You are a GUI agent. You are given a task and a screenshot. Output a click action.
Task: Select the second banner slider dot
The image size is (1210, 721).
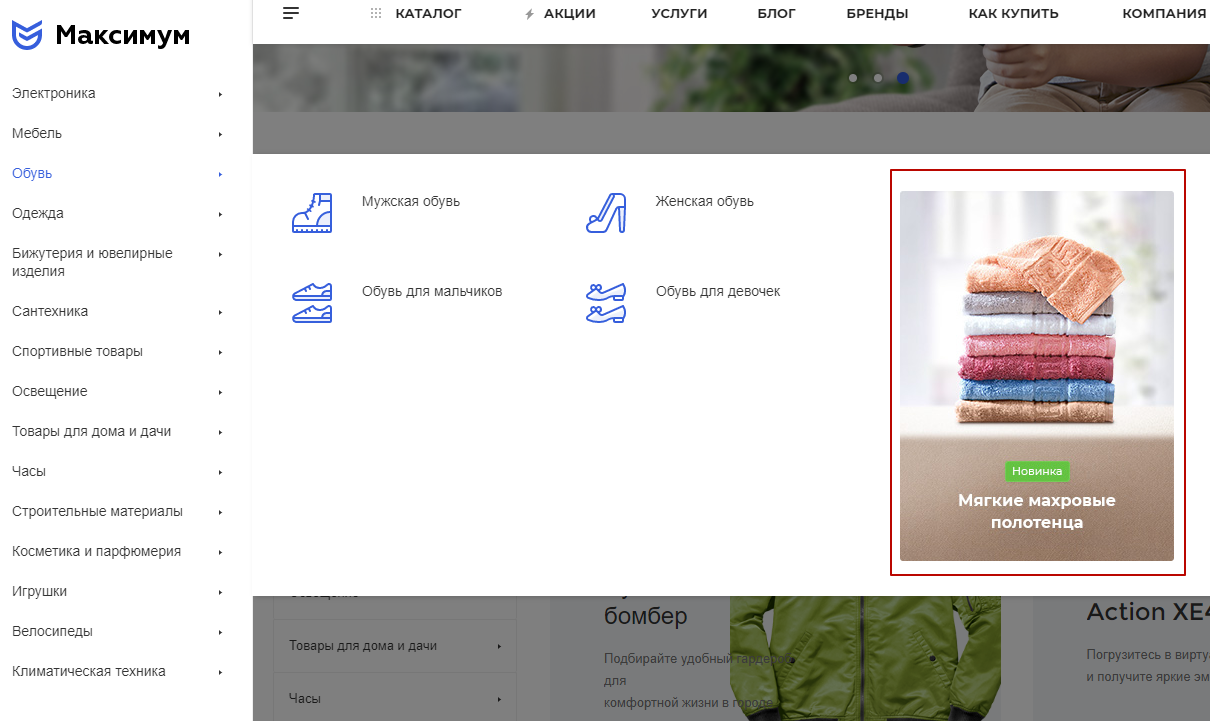pos(878,77)
